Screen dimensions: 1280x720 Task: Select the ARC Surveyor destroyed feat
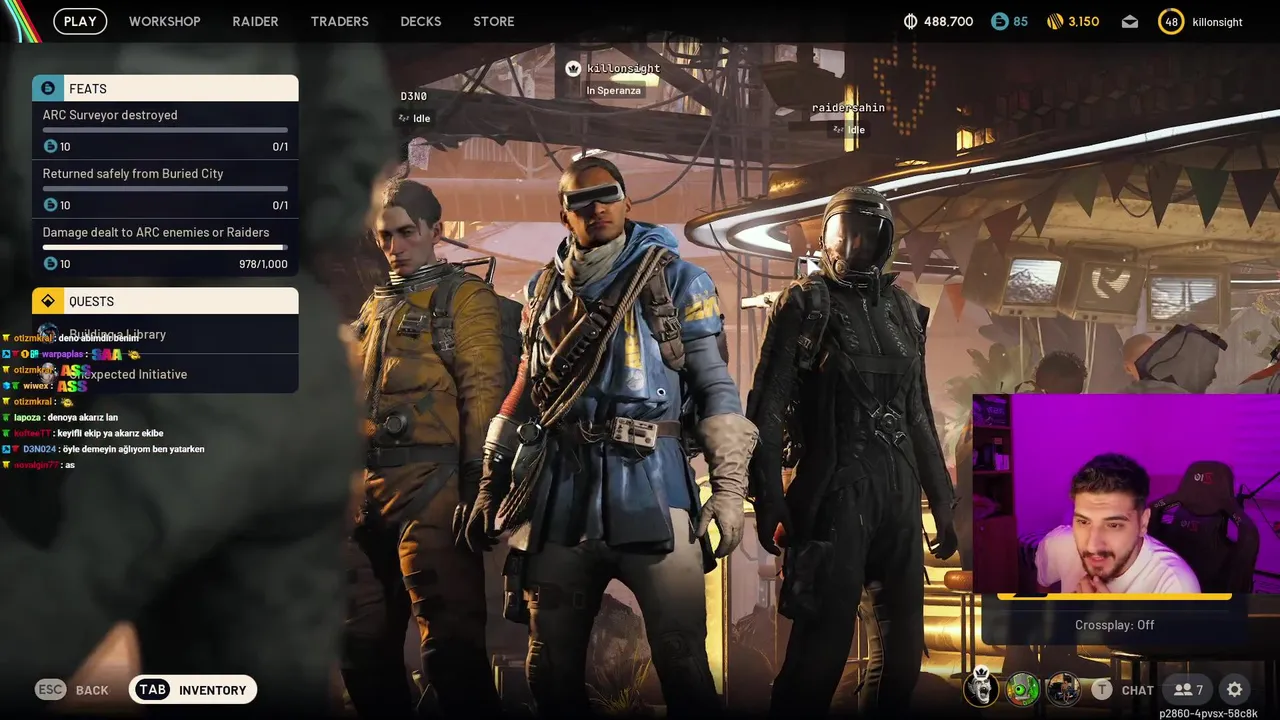click(x=165, y=130)
